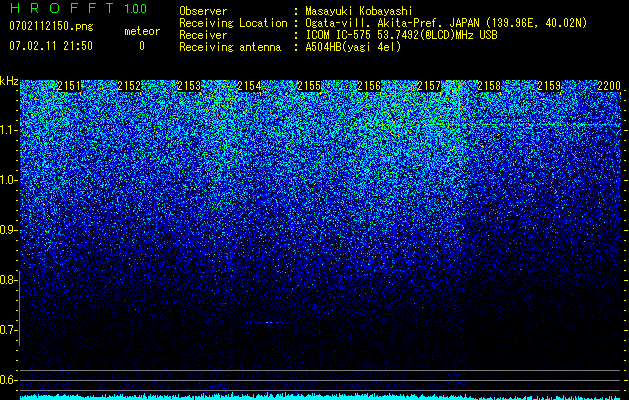Click the 2158 time marker
The image size is (629, 400).
489,86
